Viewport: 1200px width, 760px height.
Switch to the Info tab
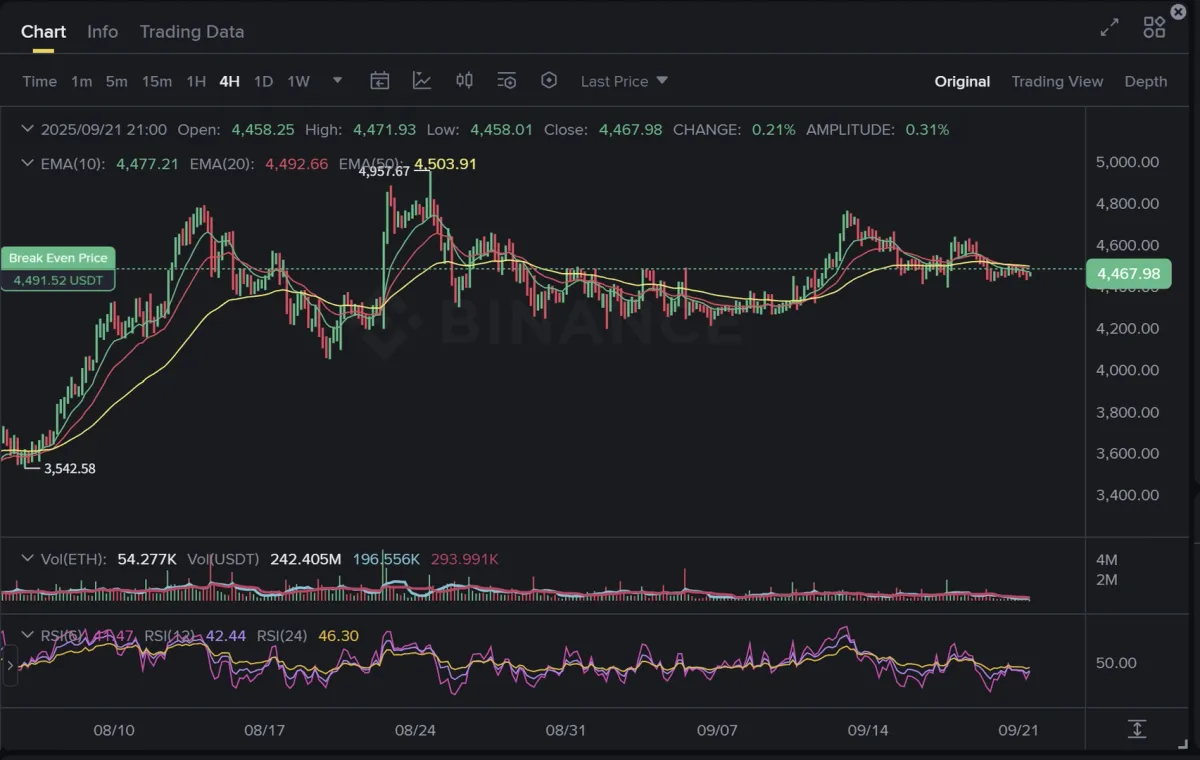(x=102, y=31)
